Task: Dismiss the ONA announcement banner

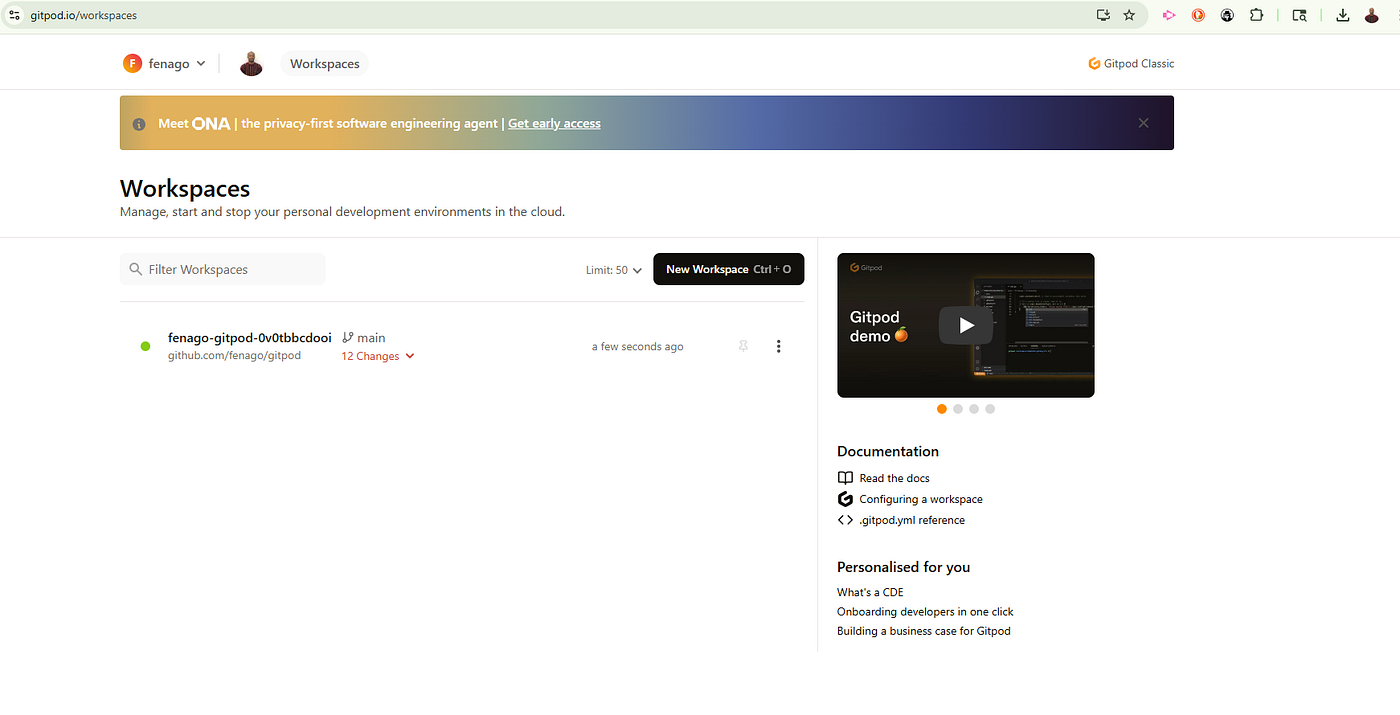Action: (1143, 123)
